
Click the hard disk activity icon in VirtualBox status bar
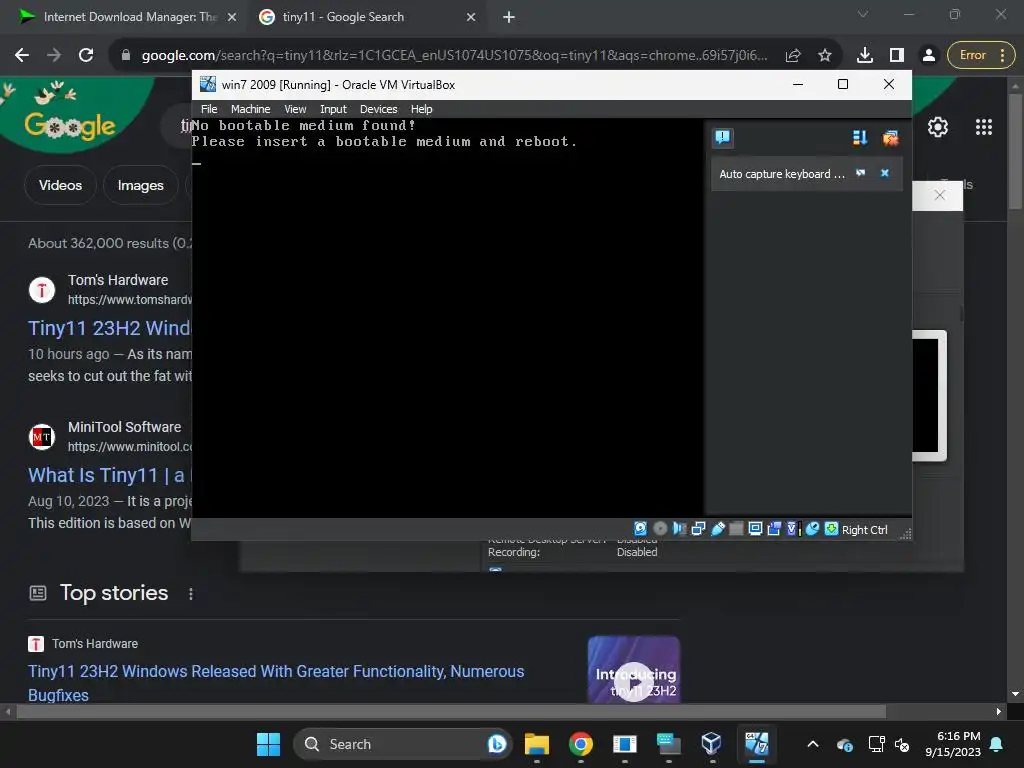[640, 528]
